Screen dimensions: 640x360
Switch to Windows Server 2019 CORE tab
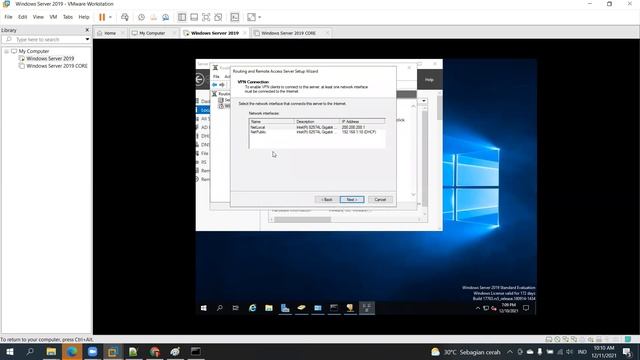point(289,33)
